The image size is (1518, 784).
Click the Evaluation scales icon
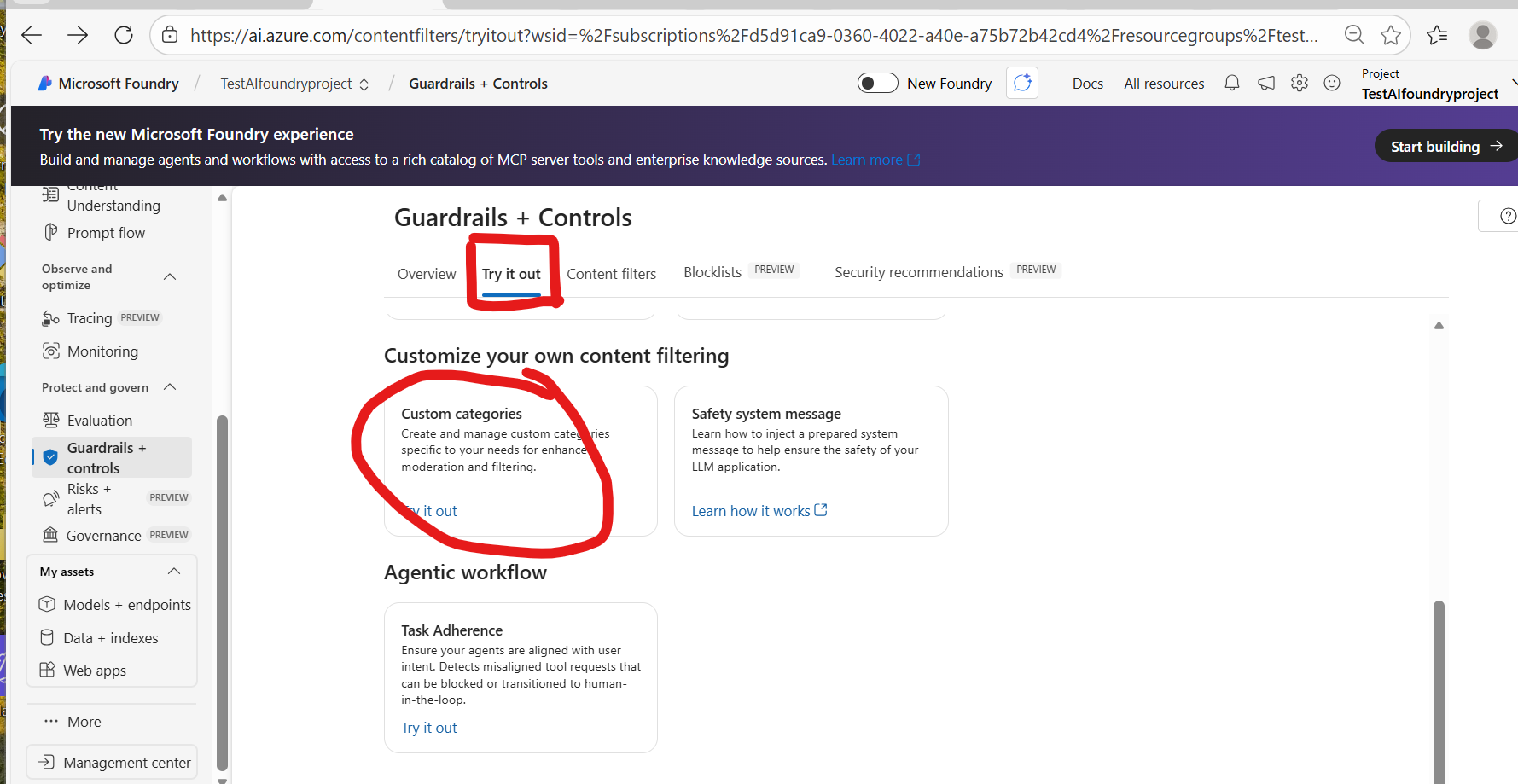tap(51, 420)
